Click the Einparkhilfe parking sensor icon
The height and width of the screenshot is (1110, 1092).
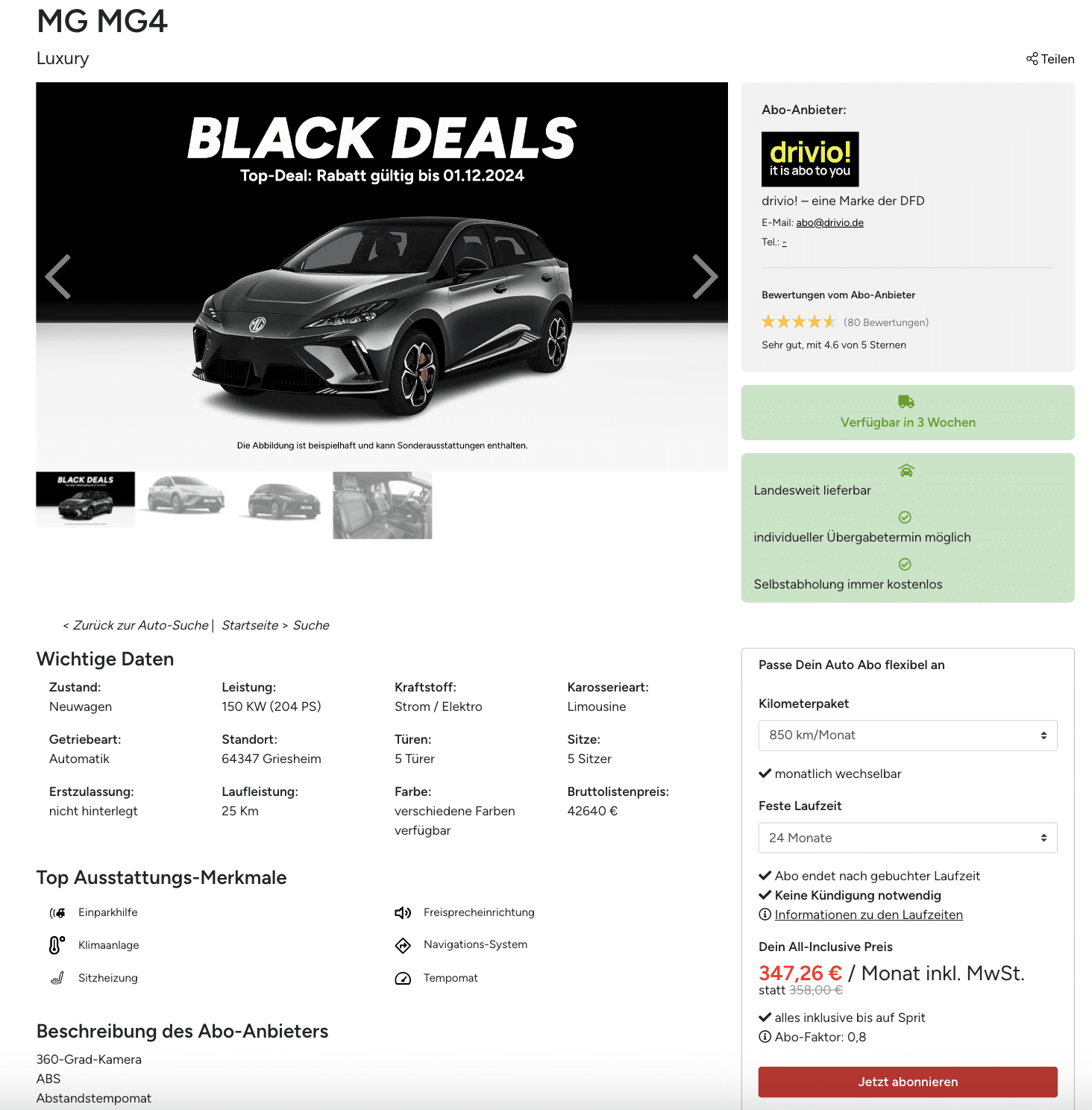click(x=57, y=912)
